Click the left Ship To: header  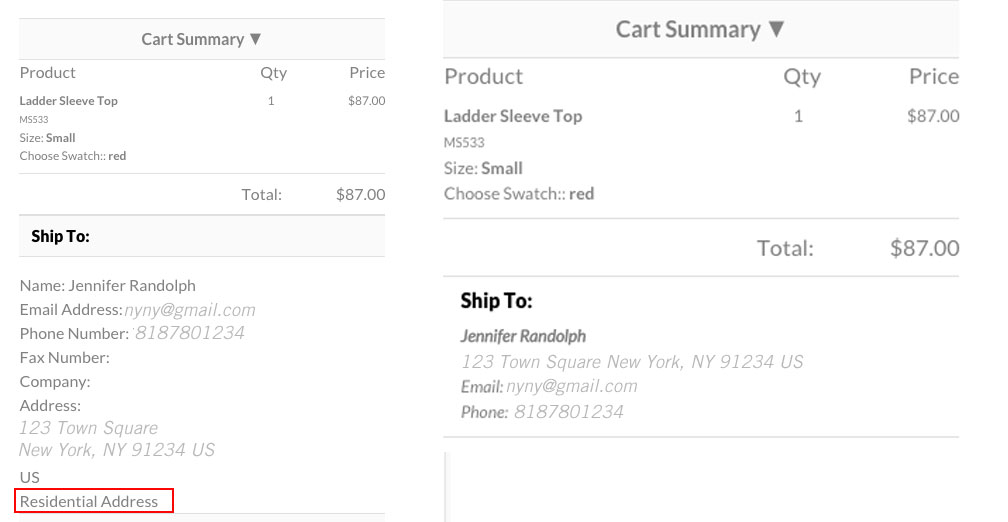point(60,237)
